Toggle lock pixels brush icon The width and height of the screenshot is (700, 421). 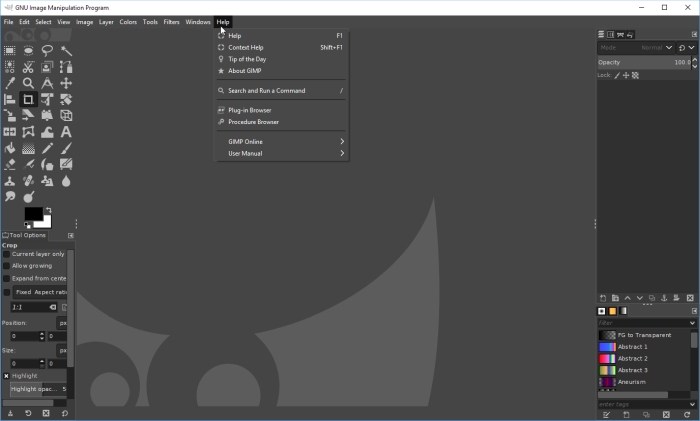617,75
